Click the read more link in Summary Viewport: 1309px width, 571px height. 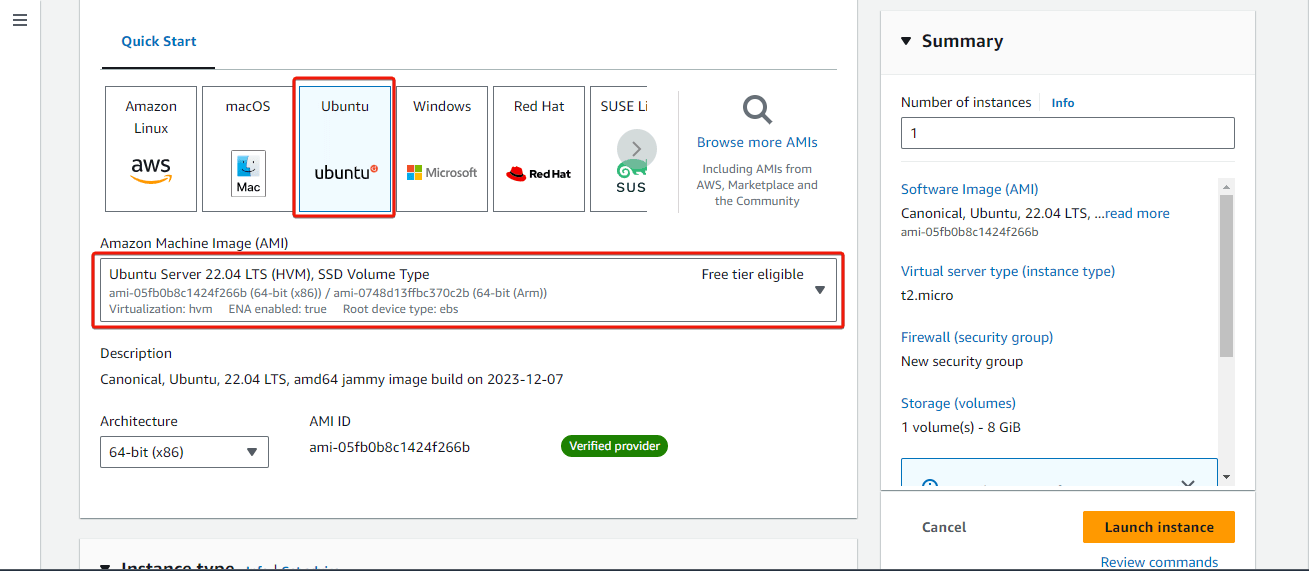(1137, 213)
